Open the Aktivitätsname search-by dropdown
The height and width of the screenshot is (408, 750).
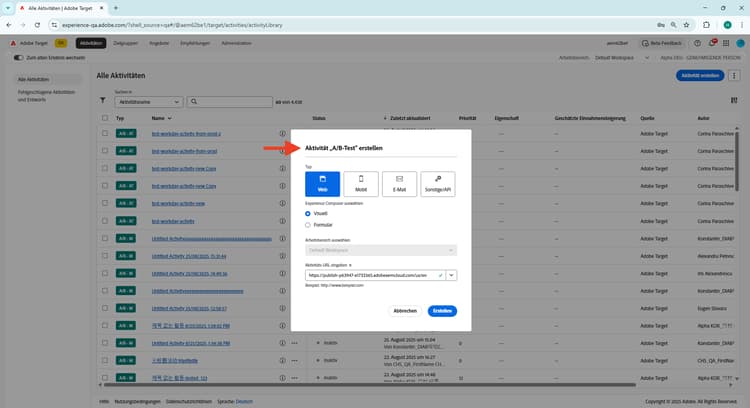[x=149, y=102]
